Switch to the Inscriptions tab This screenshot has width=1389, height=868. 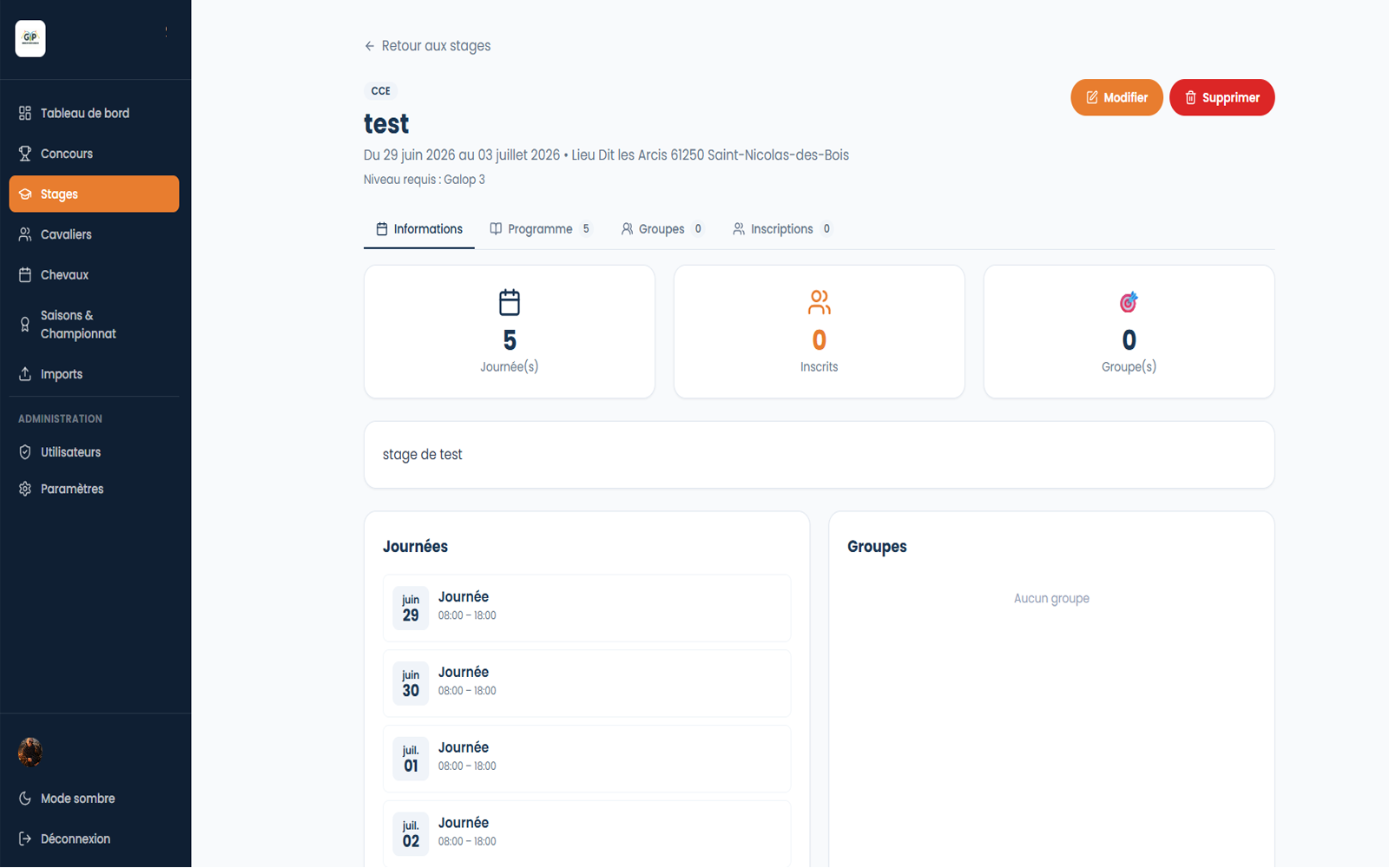click(x=782, y=229)
